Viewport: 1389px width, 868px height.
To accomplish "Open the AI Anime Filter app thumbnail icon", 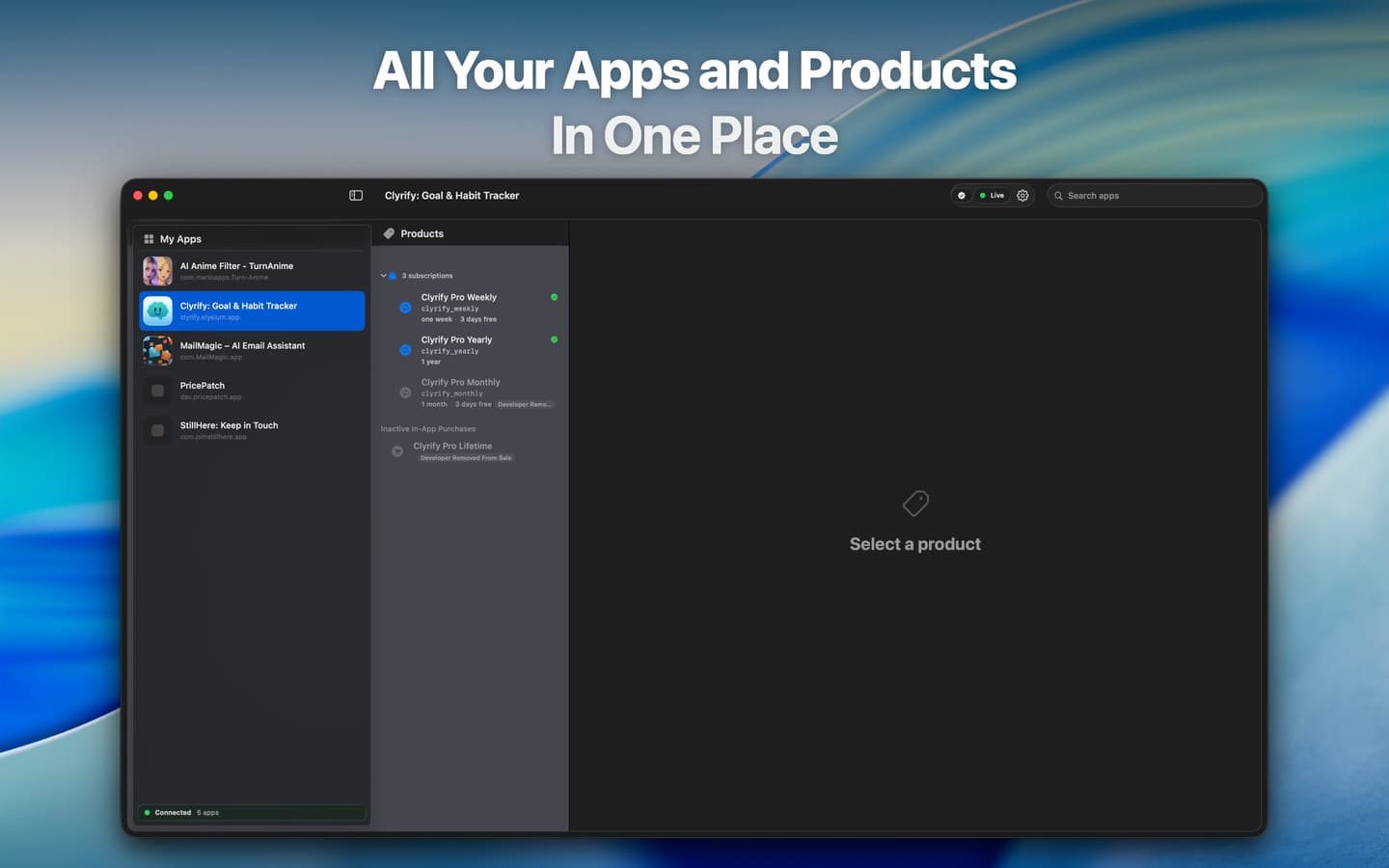I will point(157,270).
